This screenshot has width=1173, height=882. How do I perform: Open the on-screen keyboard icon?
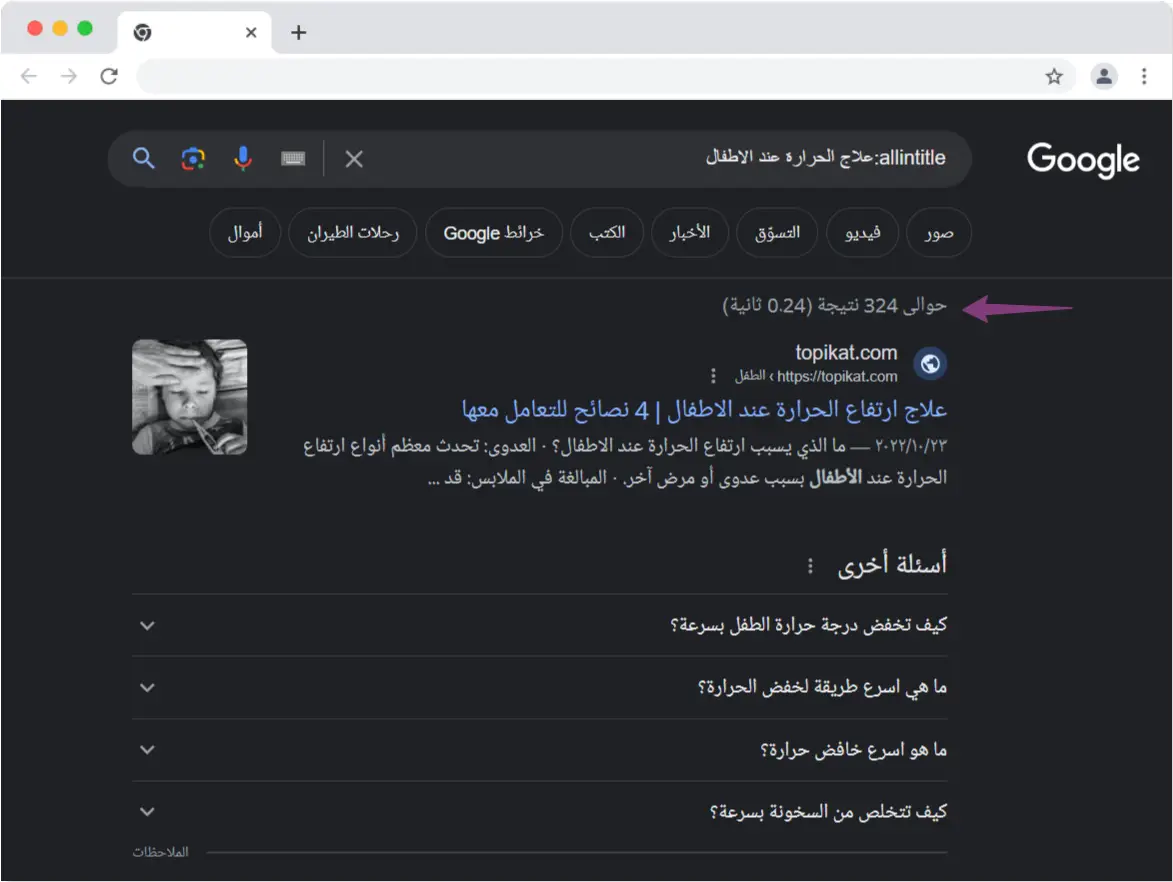pyautogui.click(x=292, y=158)
